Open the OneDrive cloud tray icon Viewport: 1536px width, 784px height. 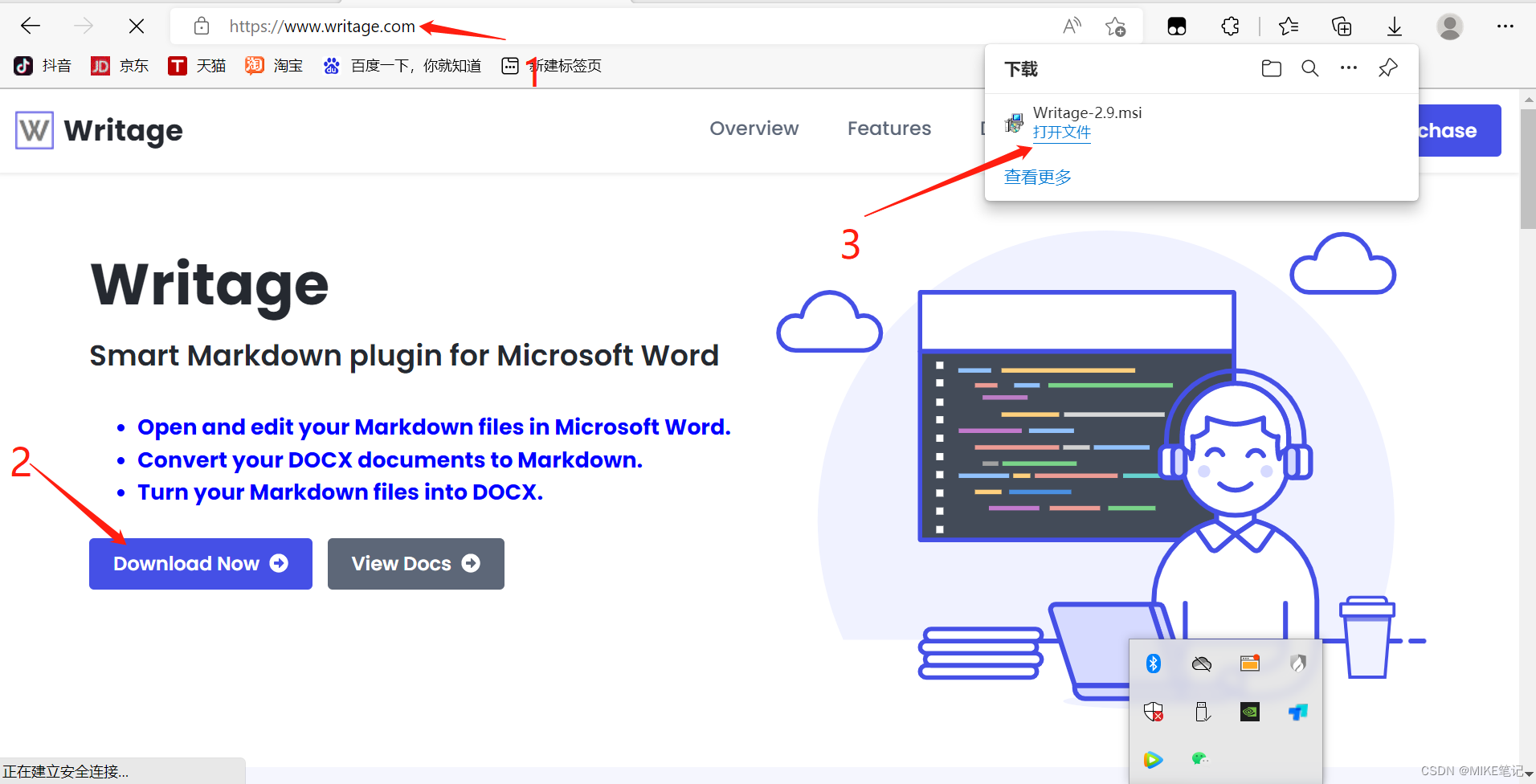(x=1202, y=664)
